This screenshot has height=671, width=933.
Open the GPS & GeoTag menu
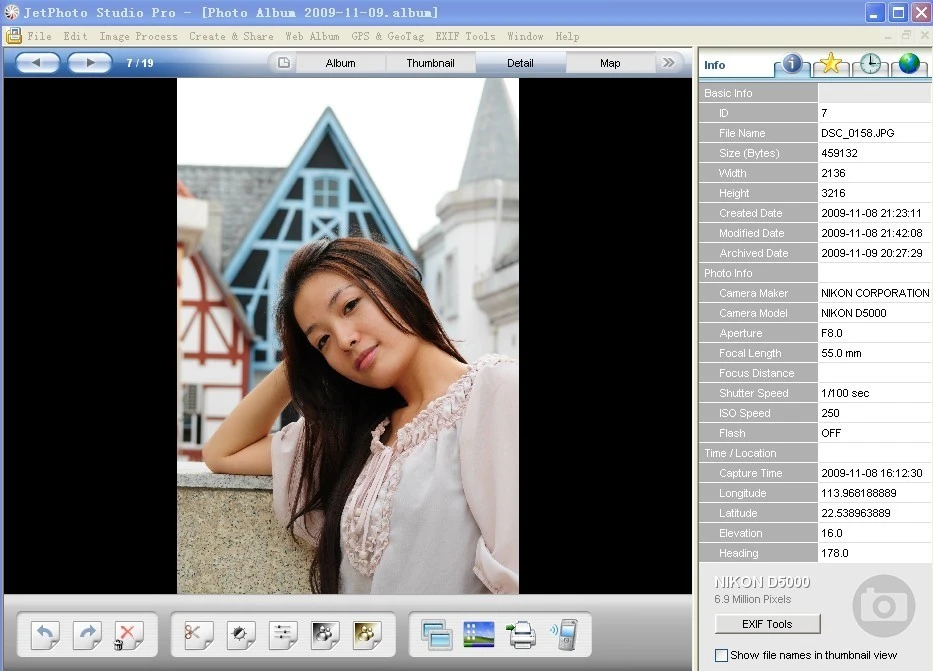tap(387, 36)
